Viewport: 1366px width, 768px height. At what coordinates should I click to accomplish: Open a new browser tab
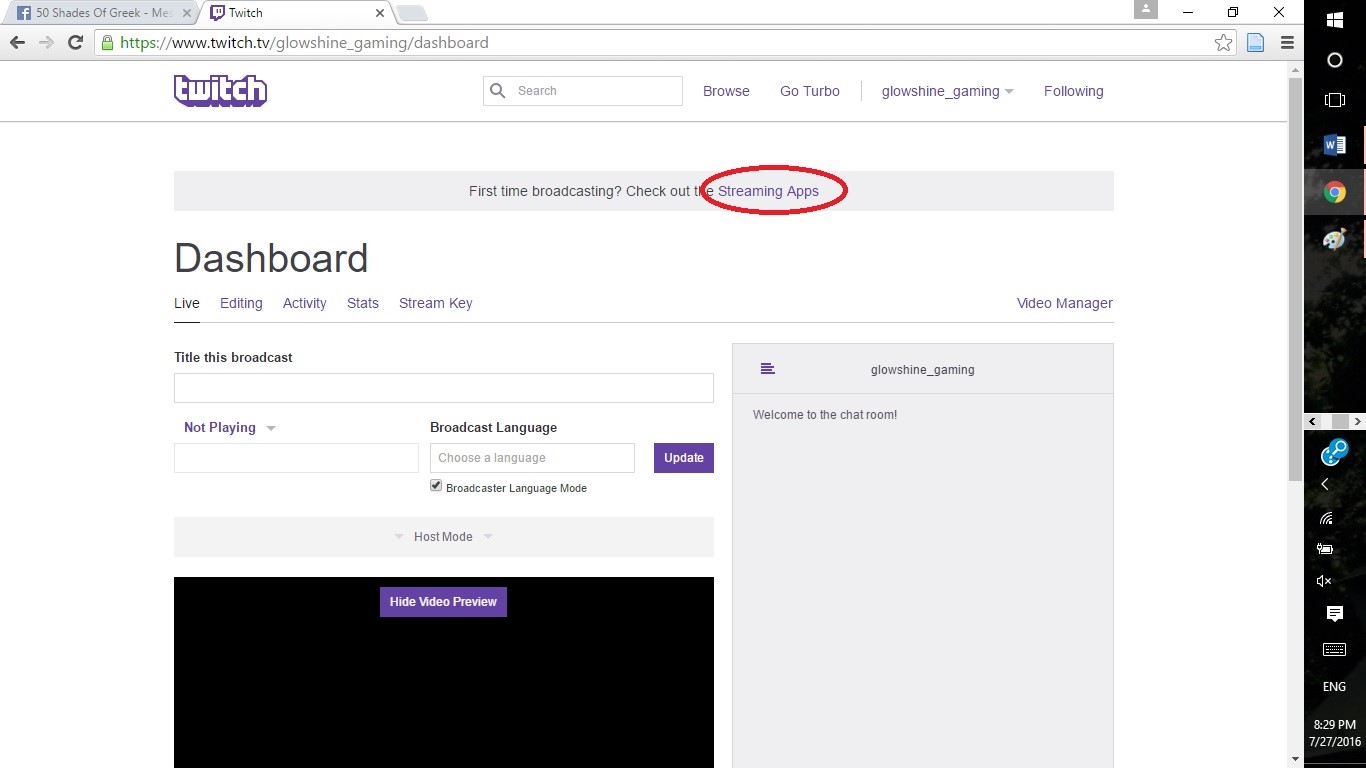(x=412, y=13)
